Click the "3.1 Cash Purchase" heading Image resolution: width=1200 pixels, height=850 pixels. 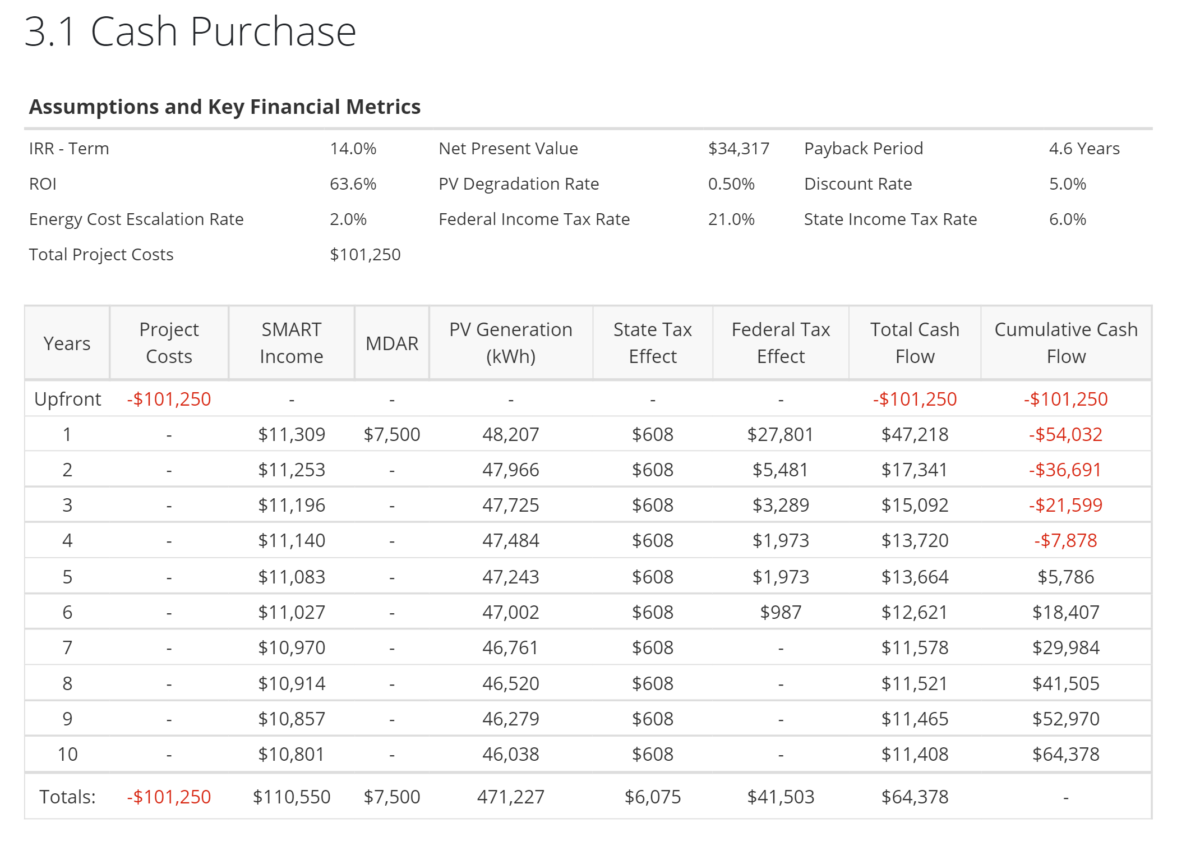(192, 31)
